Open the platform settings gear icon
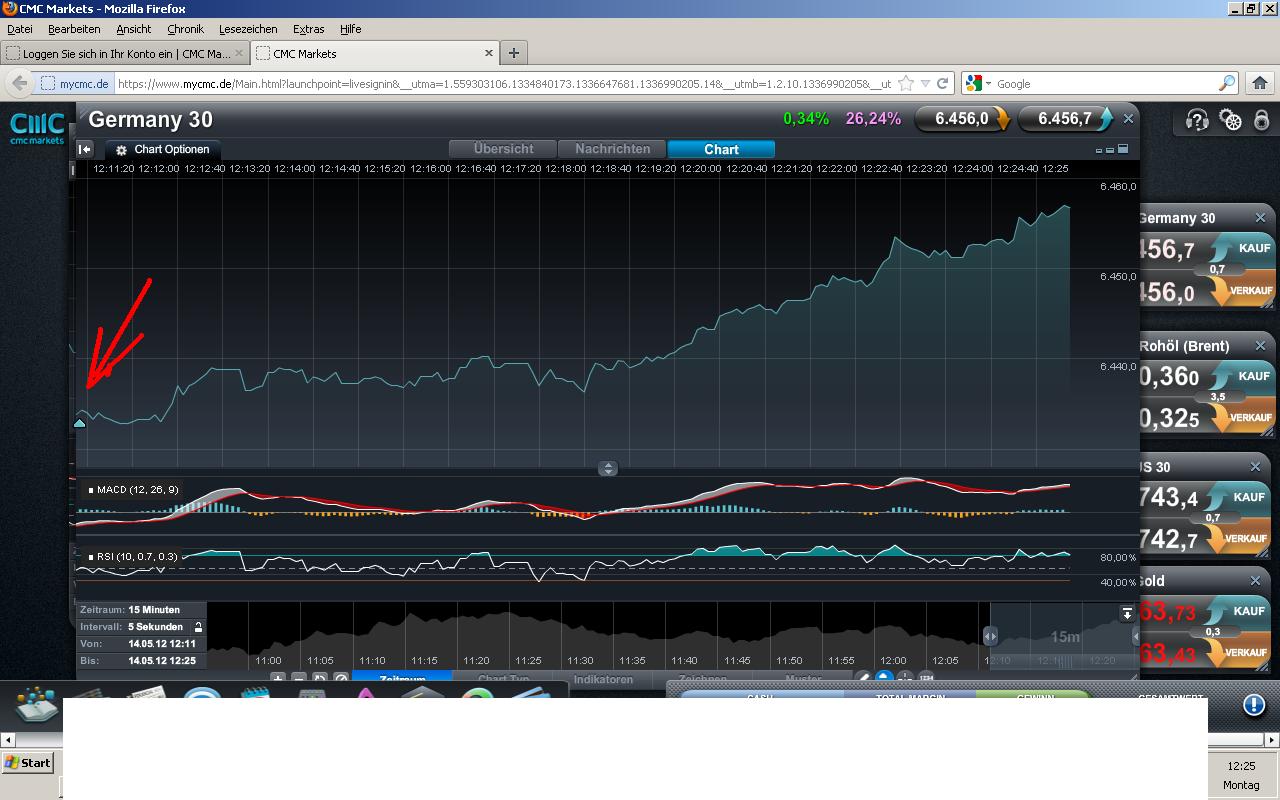Viewport: 1280px width, 800px height. [1231, 120]
